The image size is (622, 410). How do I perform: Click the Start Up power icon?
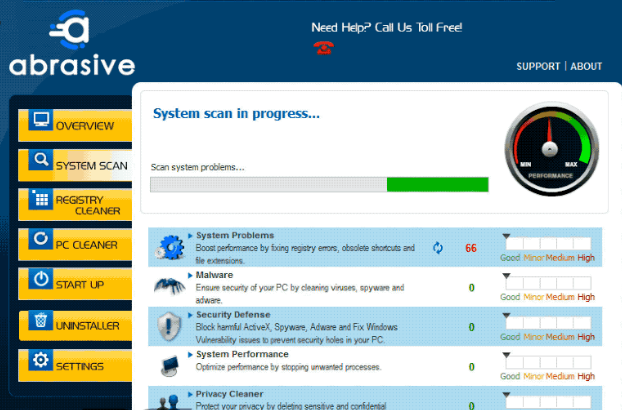point(41,279)
